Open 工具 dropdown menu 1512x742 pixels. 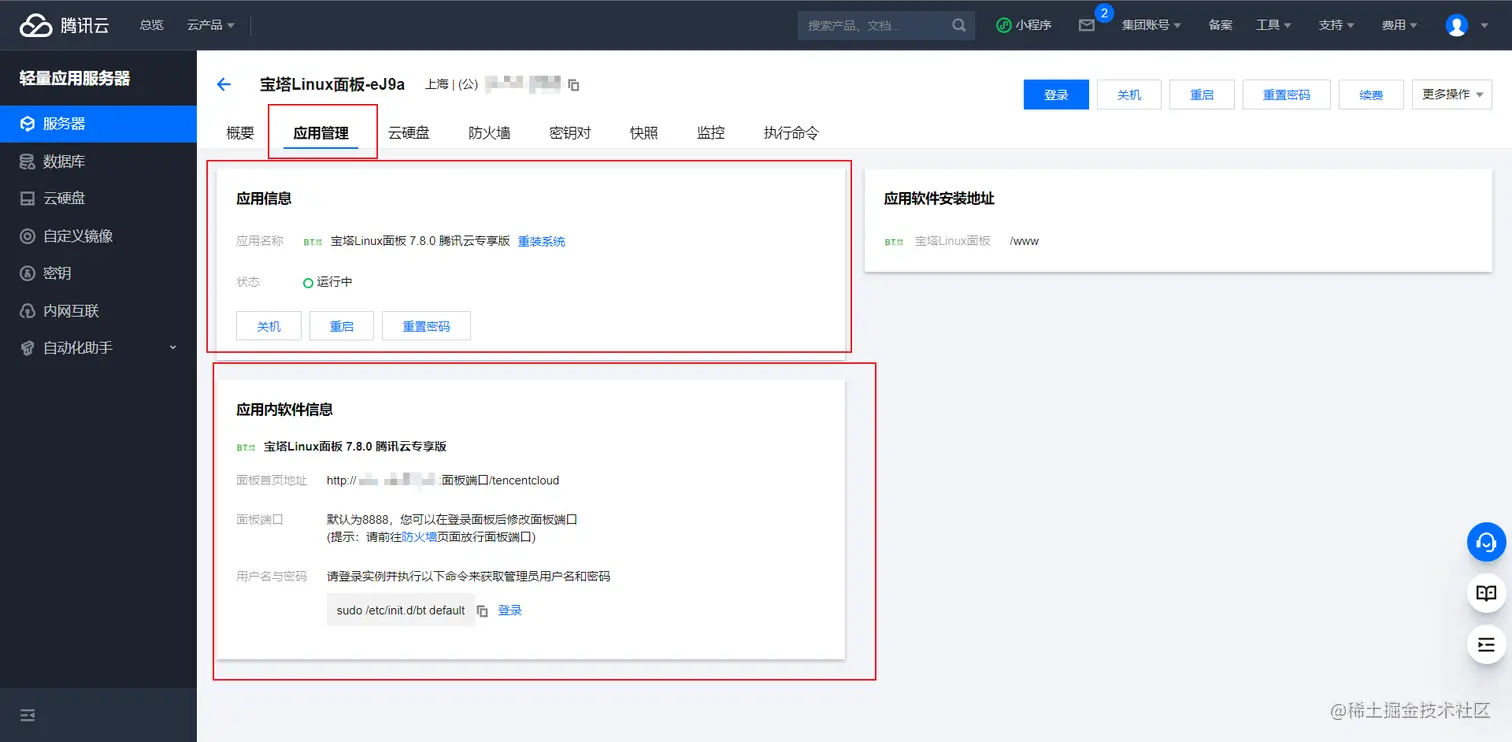[1274, 25]
